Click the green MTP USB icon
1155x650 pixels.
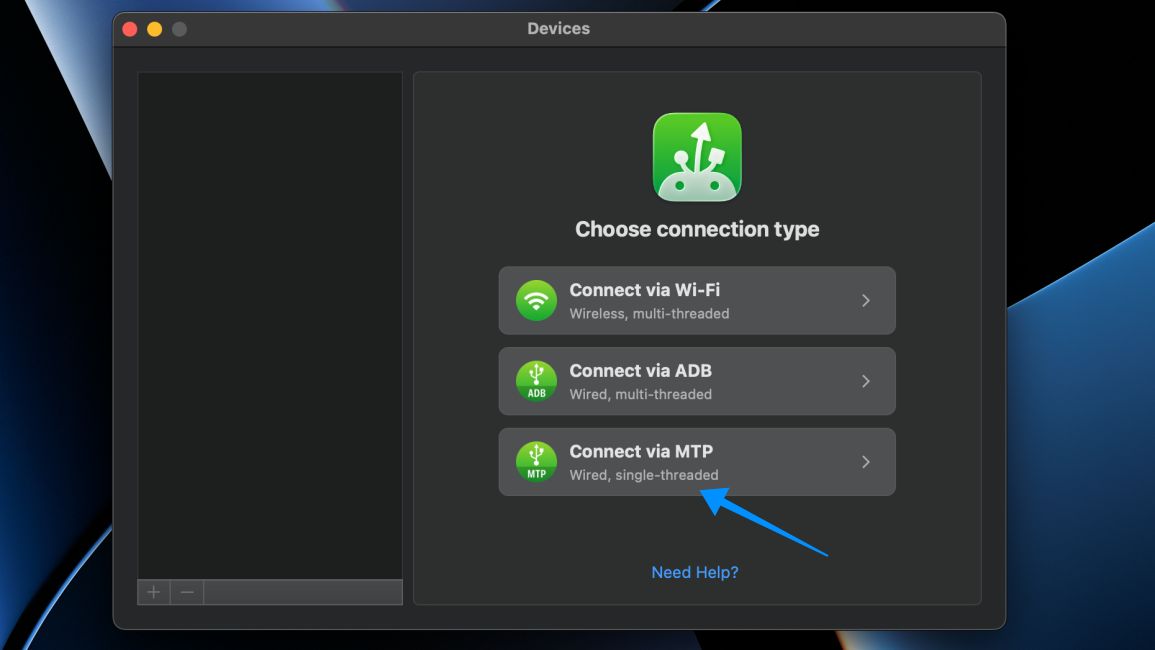point(536,462)
